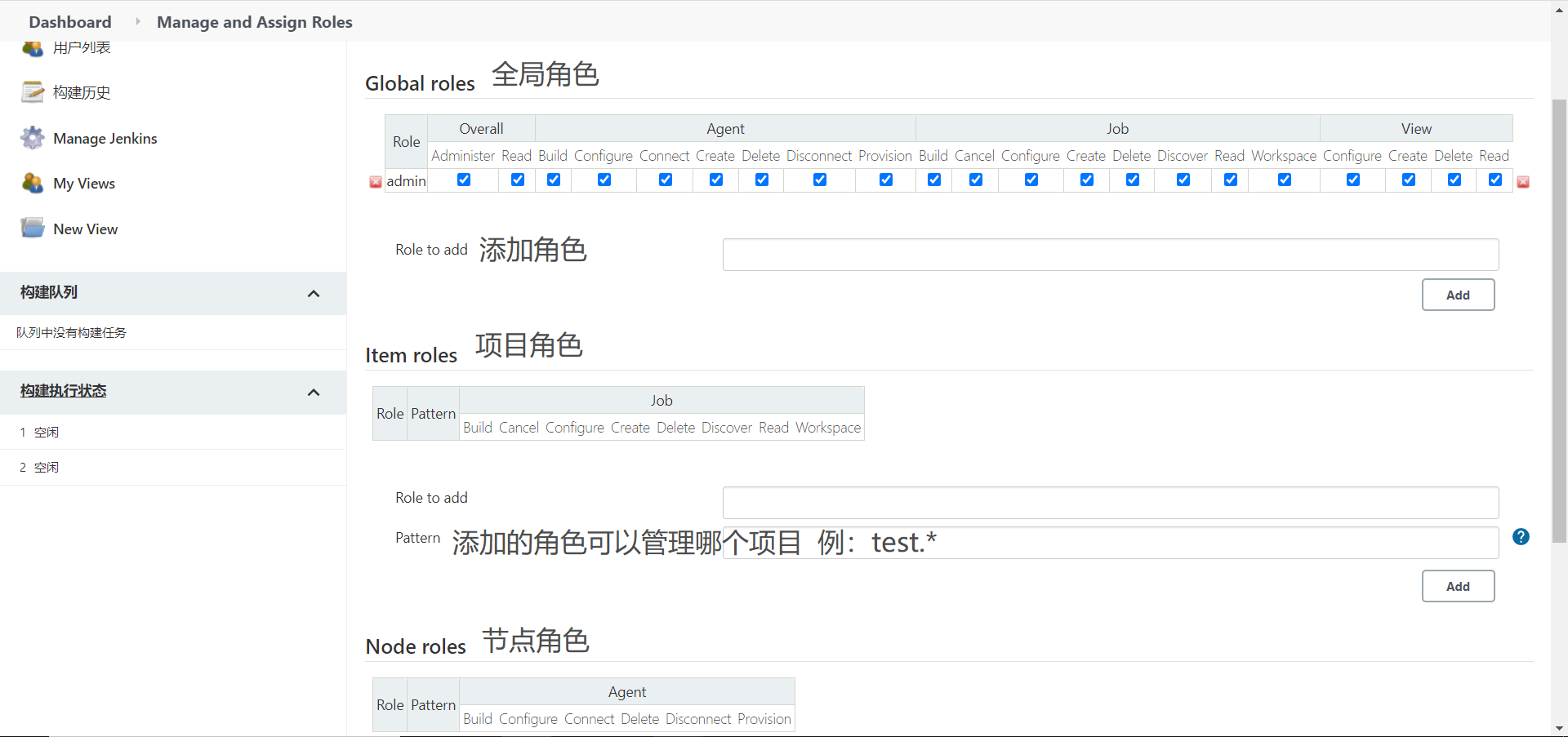Toggle admin Job Create checkbox
Image resolution: width=1568 pixels, height=737 pixels.
[1087, 180]
